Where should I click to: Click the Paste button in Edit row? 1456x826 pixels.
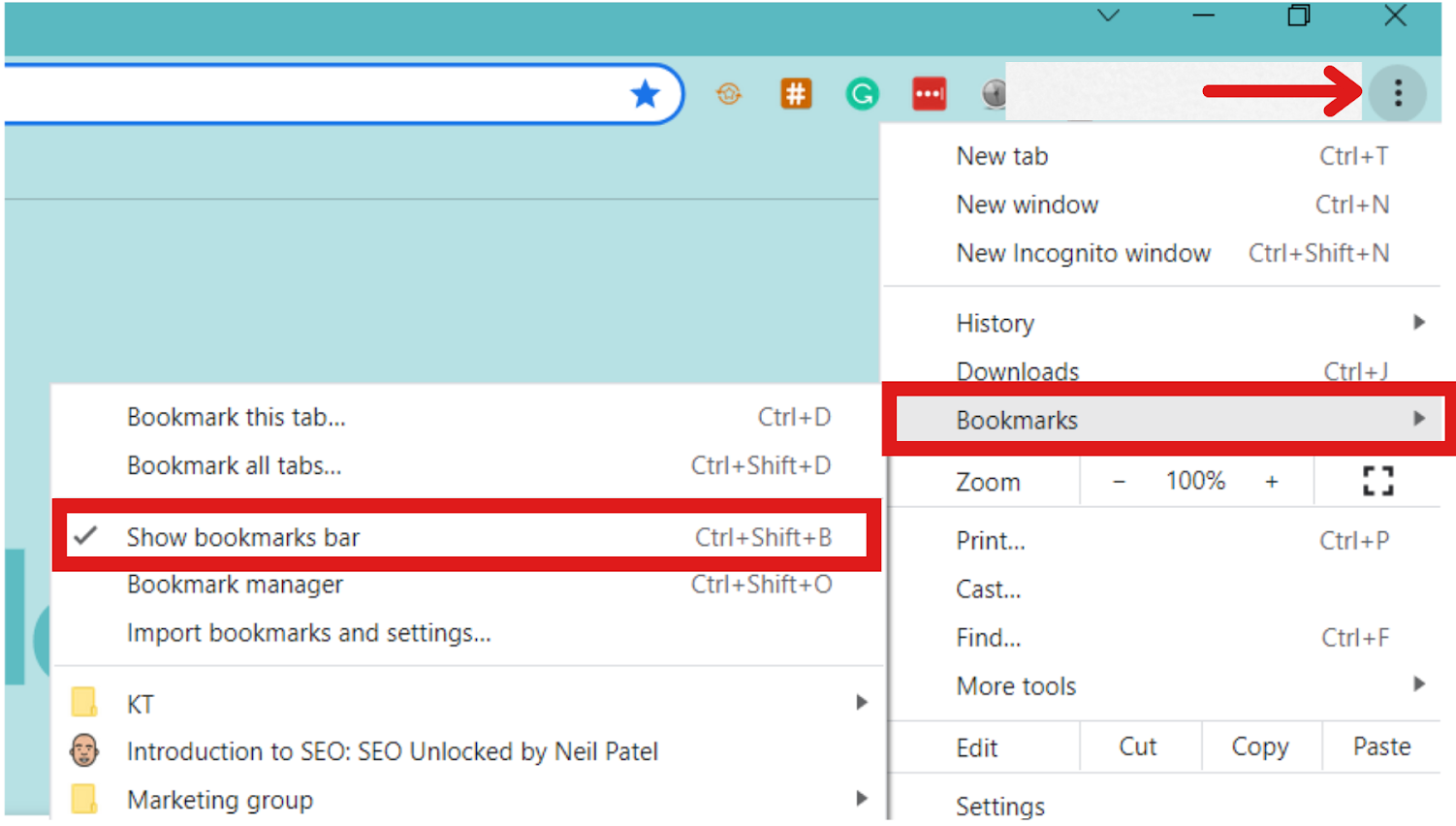(1381, 747)
